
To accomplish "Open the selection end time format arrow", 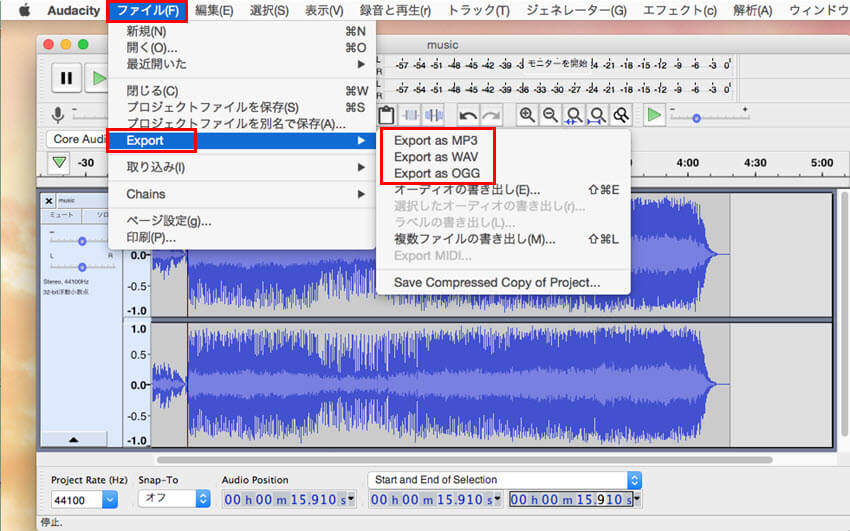I will (x=637, y=497).
